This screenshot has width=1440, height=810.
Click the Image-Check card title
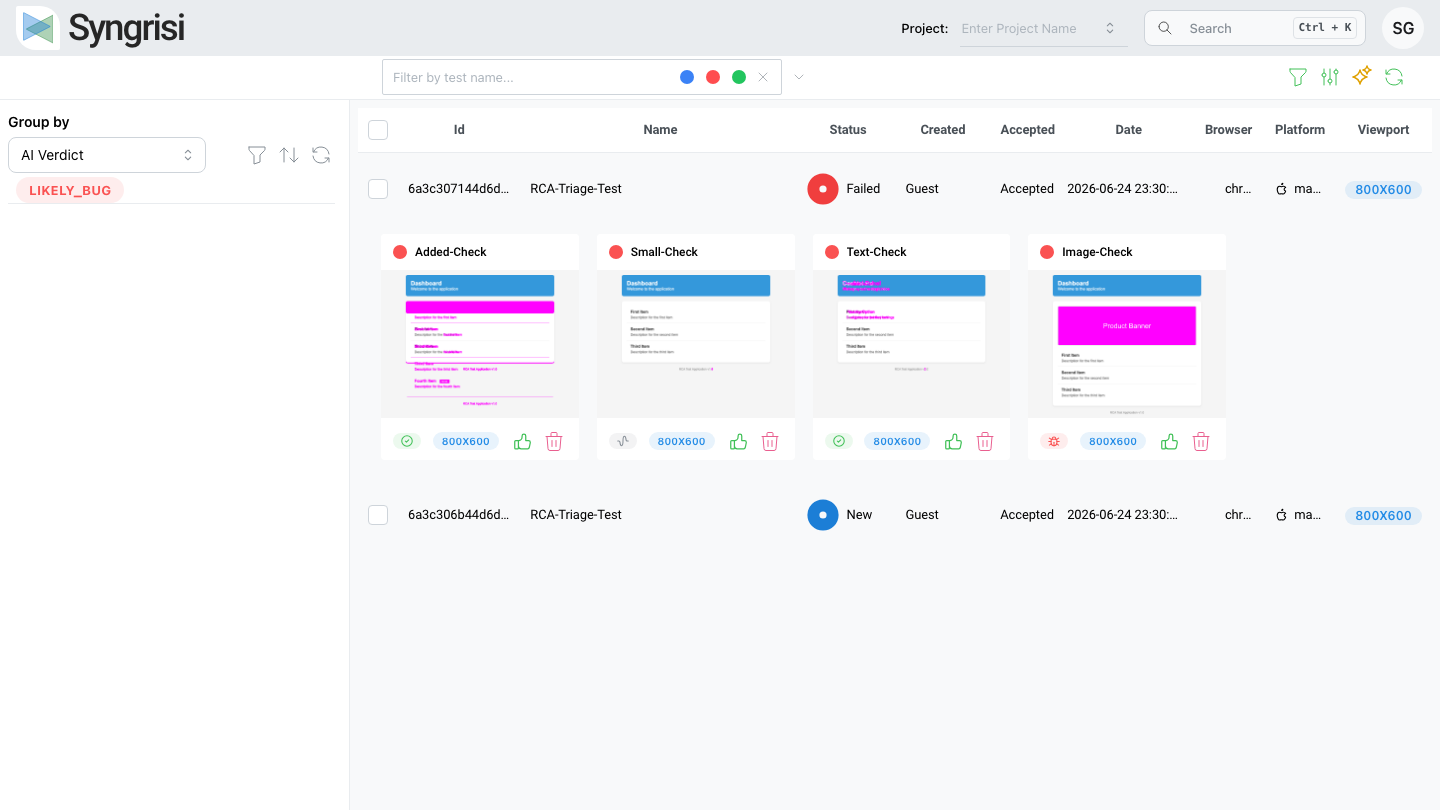(1097, 252)
